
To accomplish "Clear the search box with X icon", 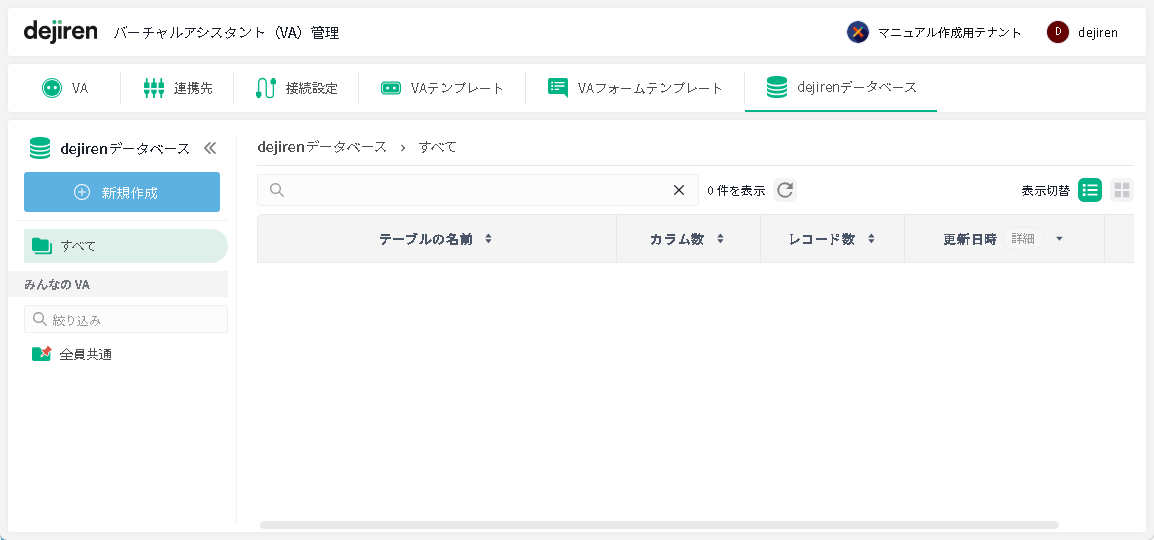I will (x=679, y=190).
